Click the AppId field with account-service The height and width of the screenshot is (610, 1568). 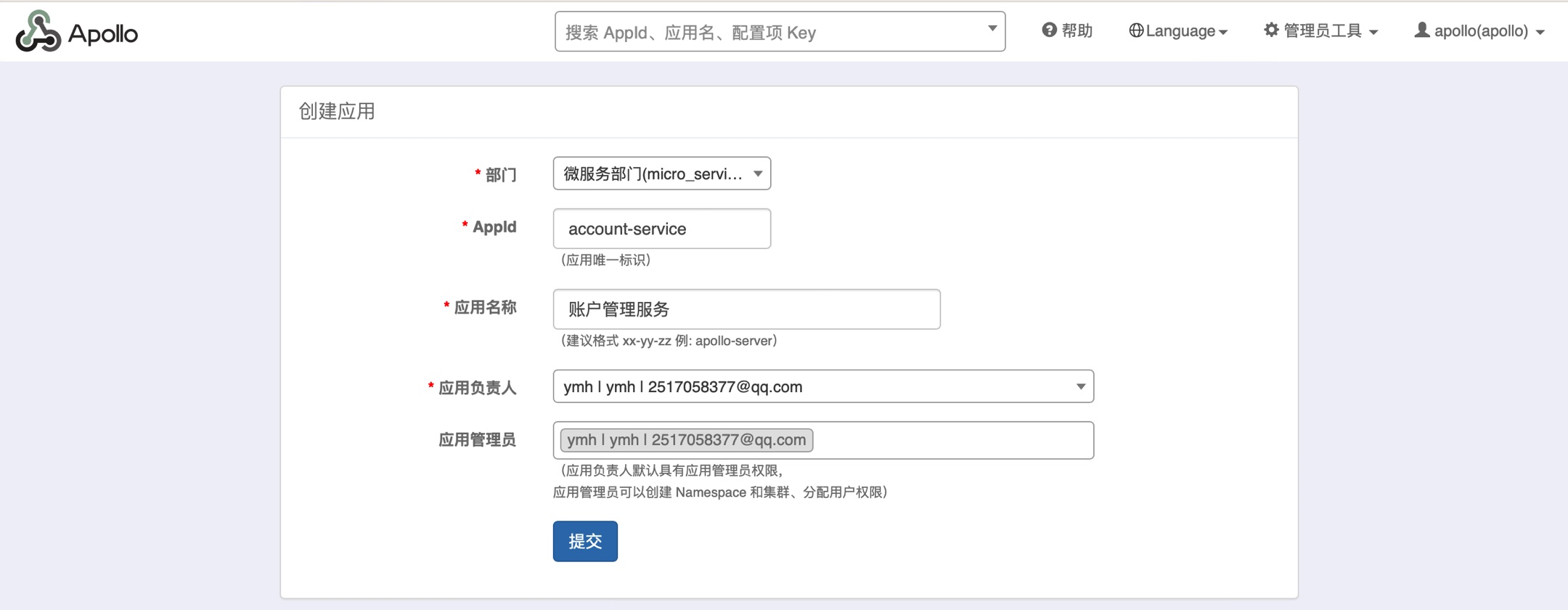[x=662, y=229]
